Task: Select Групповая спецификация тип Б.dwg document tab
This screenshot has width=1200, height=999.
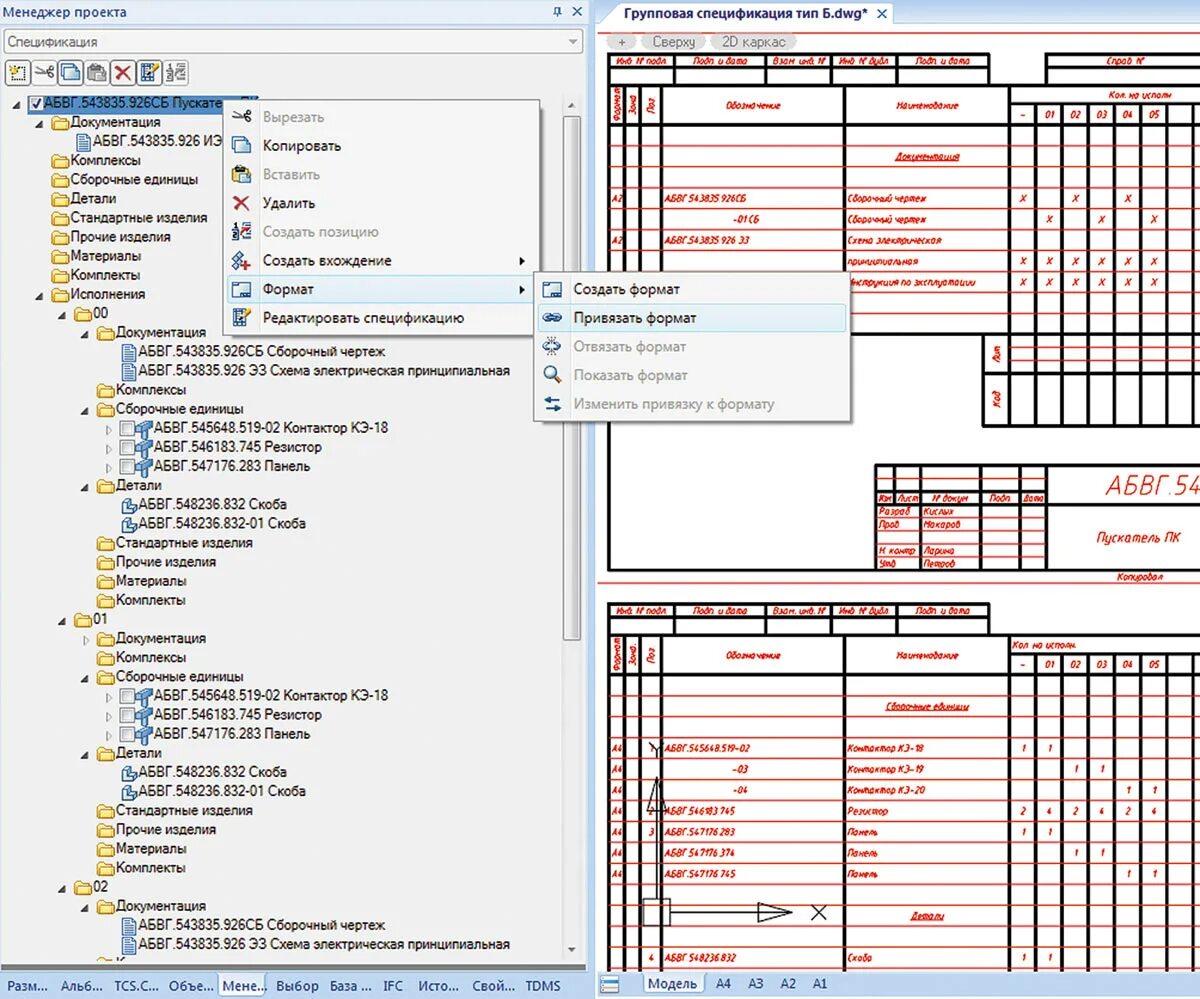Action: [x=745, y=13]
